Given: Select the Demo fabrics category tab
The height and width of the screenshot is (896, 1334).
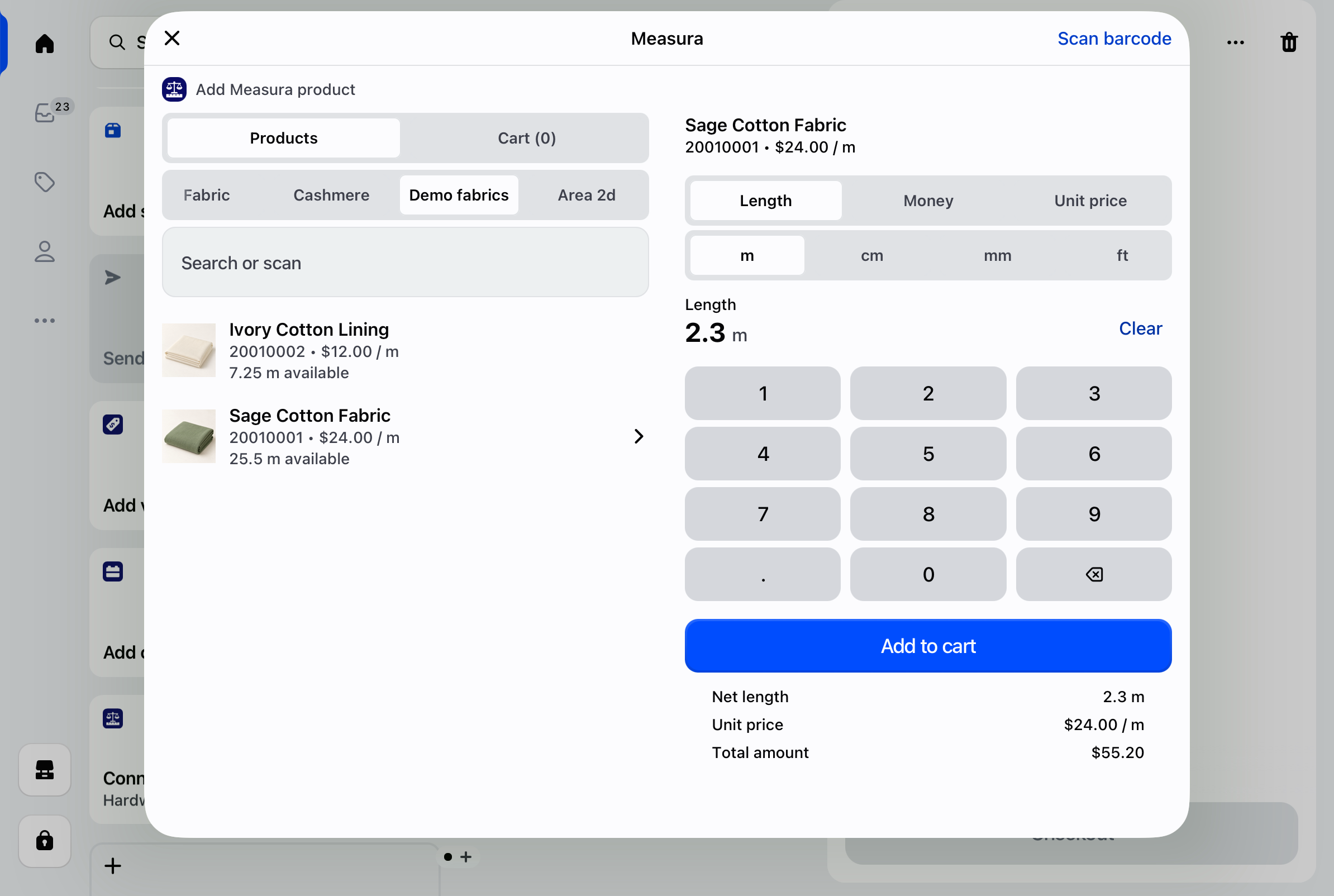Looking at the screenshot, I should pyautogui.click(x=459, y=195).
